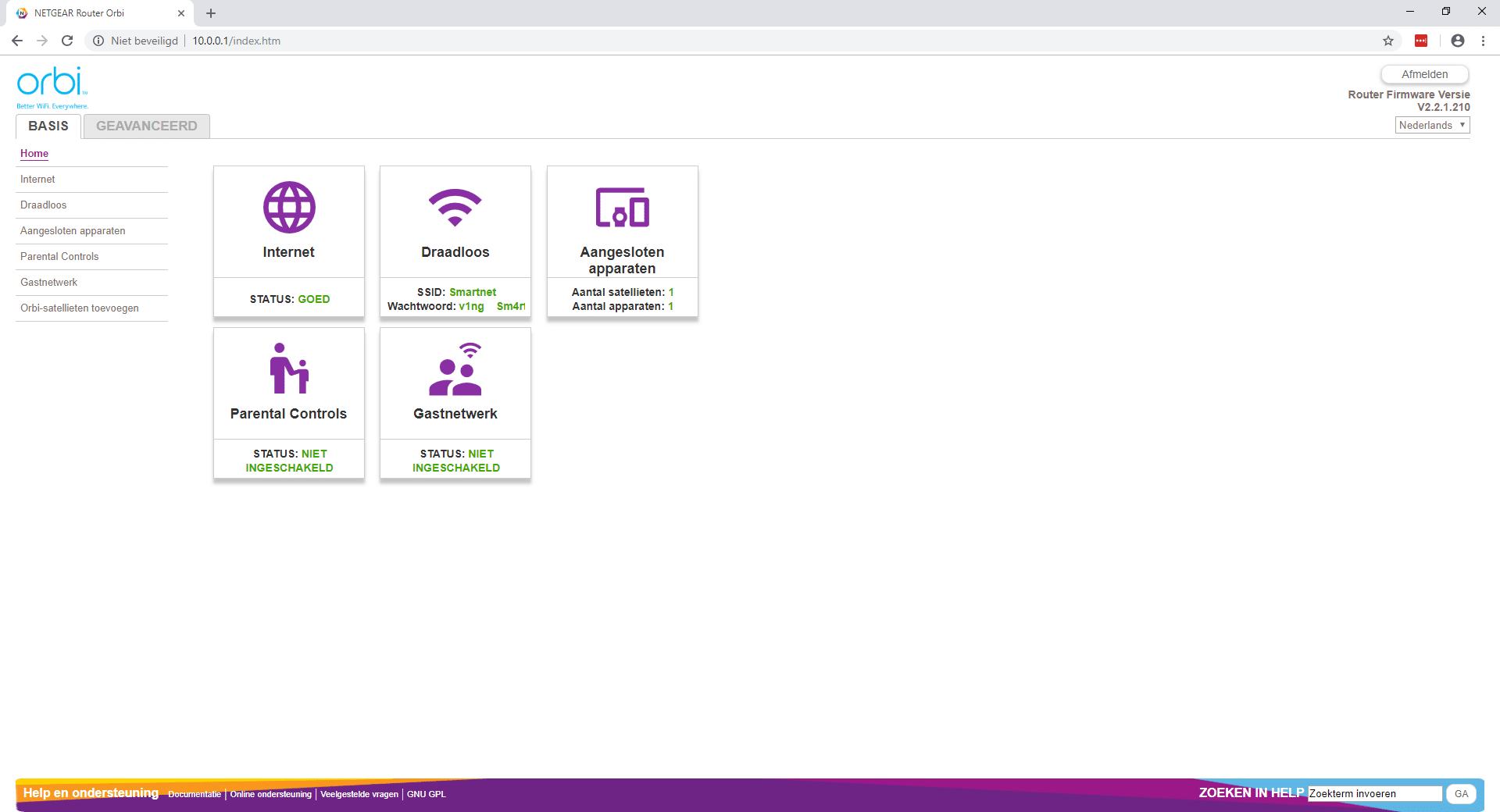Open the Online ondersteuning link

(x=271, y=795)
